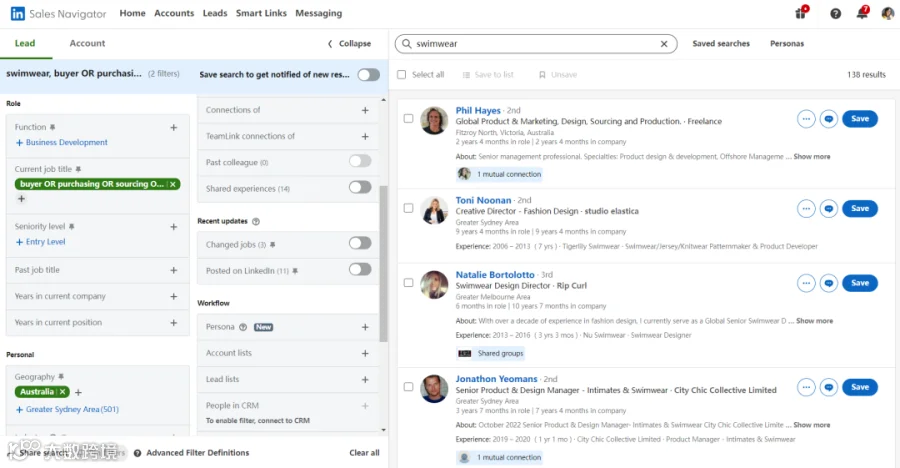Toggle the Shared experiences filter
Screen dimensions: 900x468
tap(360, 187)
